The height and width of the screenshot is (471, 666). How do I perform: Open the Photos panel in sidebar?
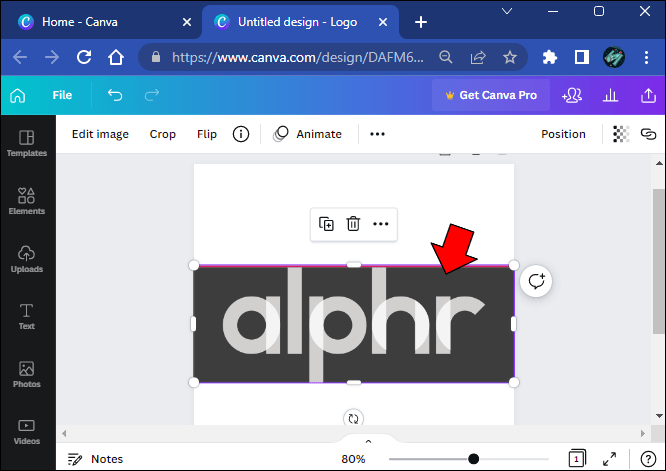coord(27,375)
